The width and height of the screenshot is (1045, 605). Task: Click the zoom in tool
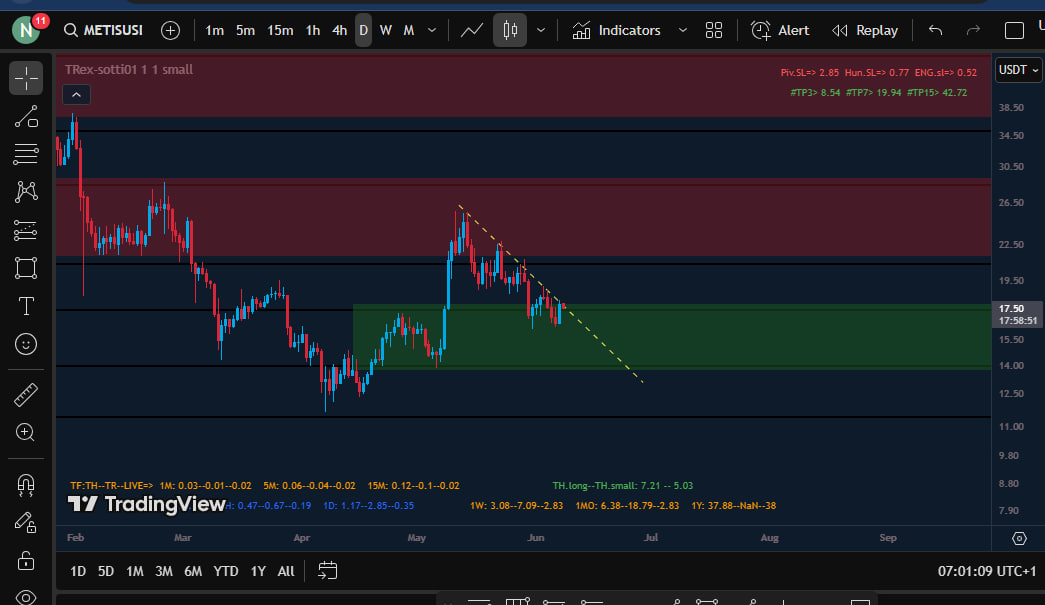click(x=26, y=433)
